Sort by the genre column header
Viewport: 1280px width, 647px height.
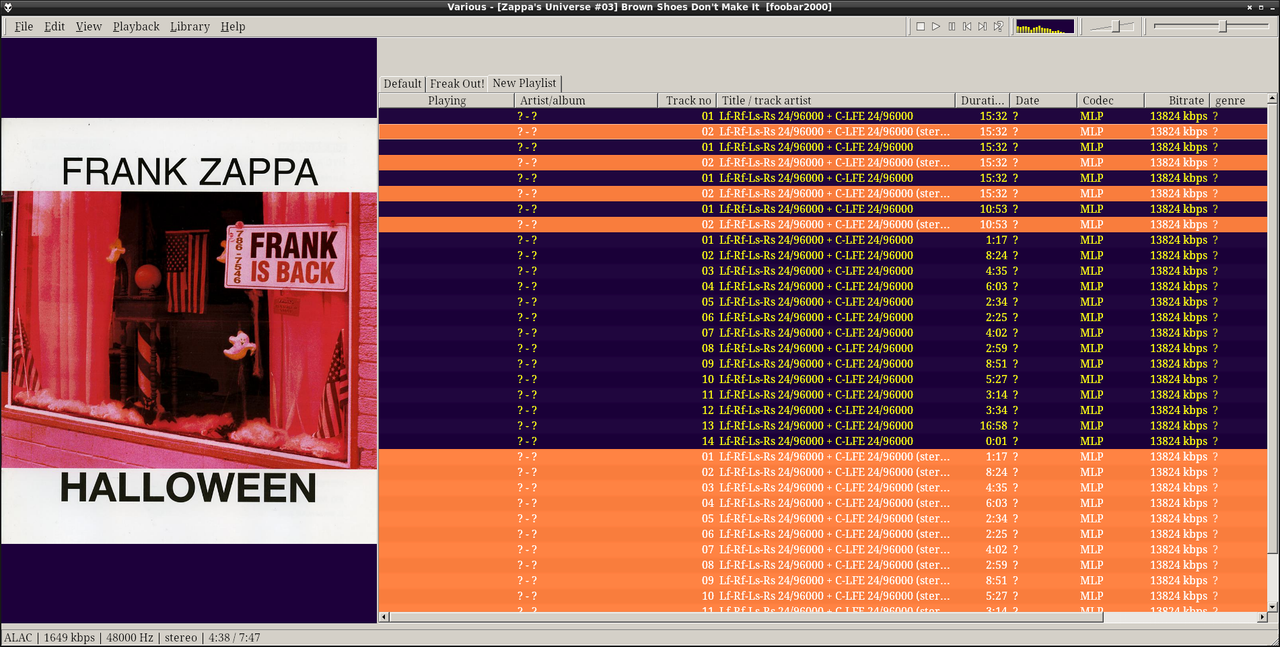[1238, 100]
